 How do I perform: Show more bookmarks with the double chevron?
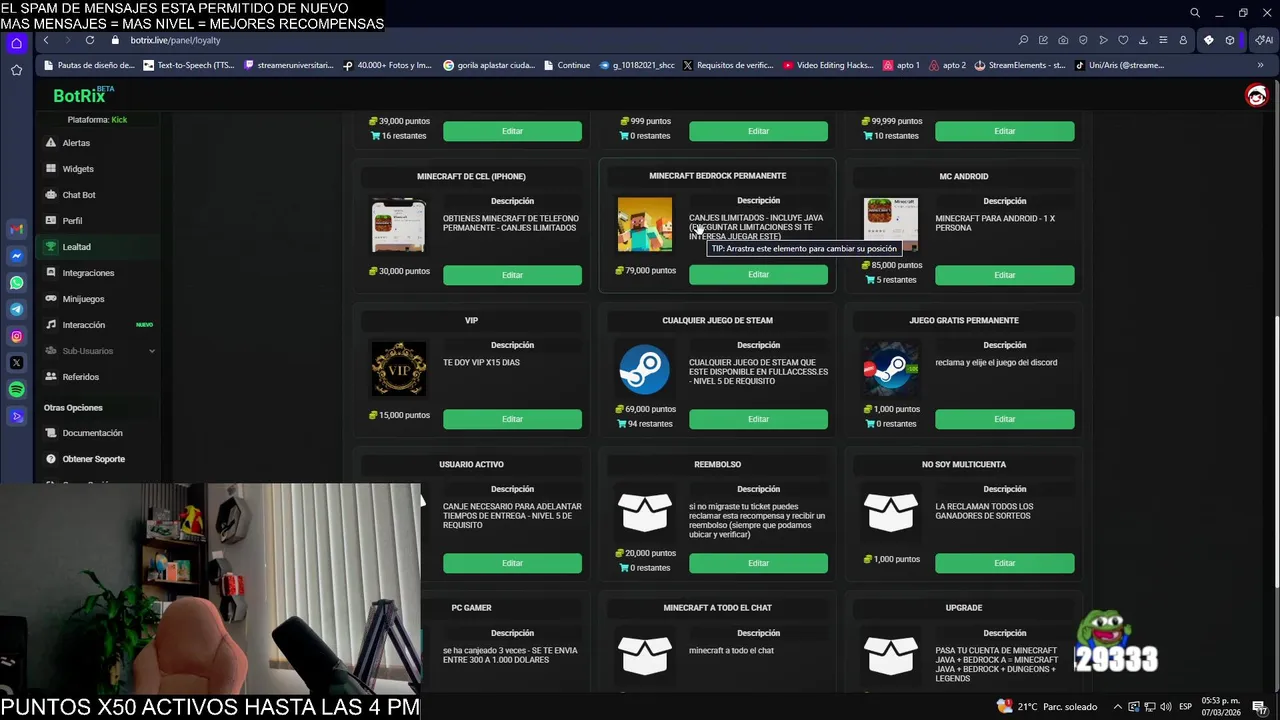1260,65
